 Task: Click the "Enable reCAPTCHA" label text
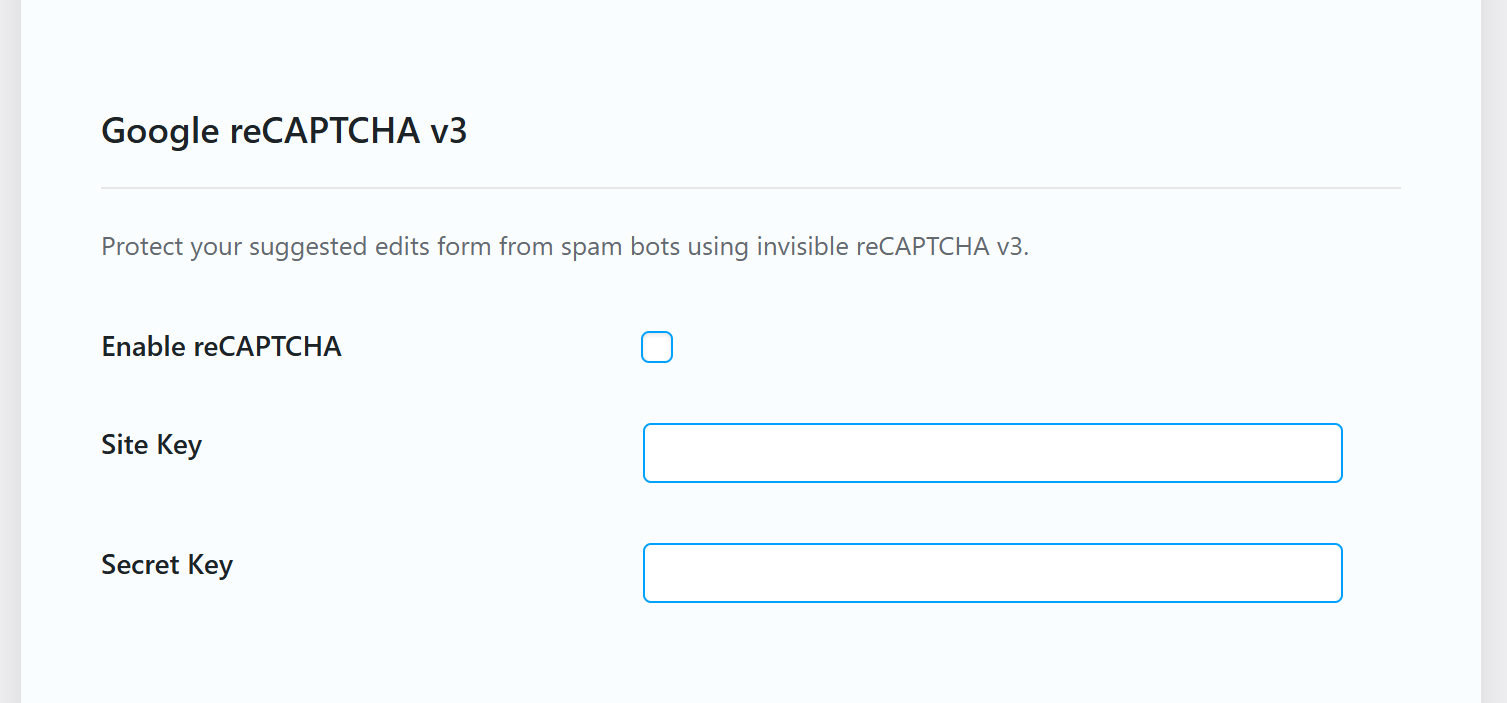point(221,347)
